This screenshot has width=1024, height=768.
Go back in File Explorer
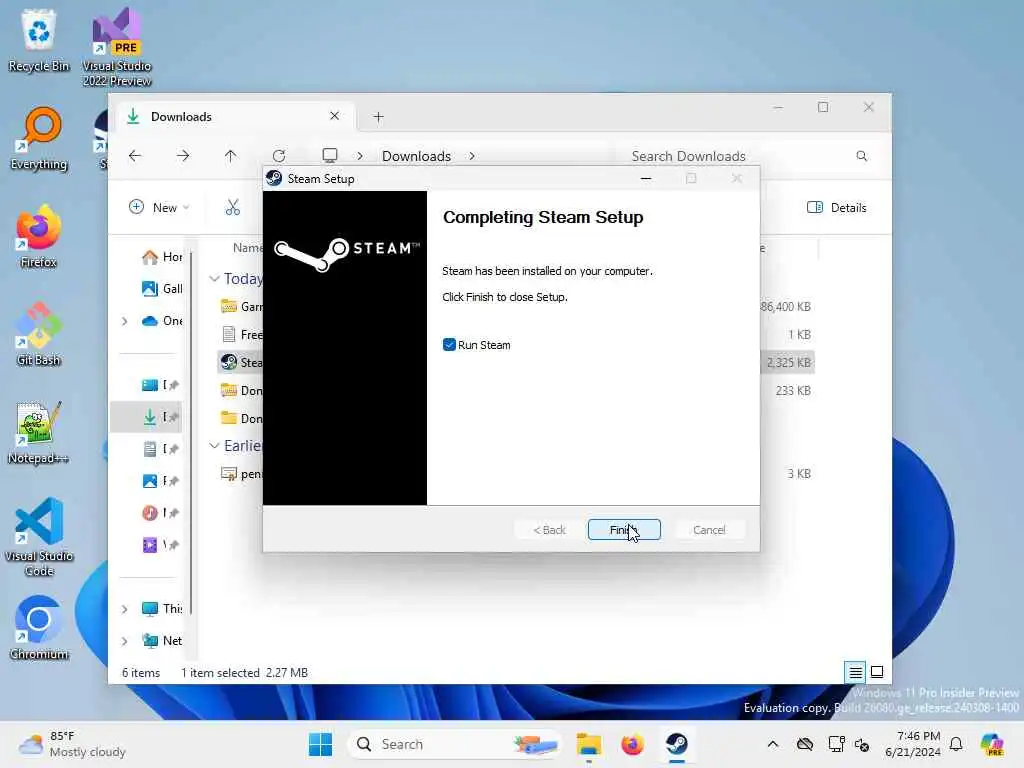pos(135,156)
